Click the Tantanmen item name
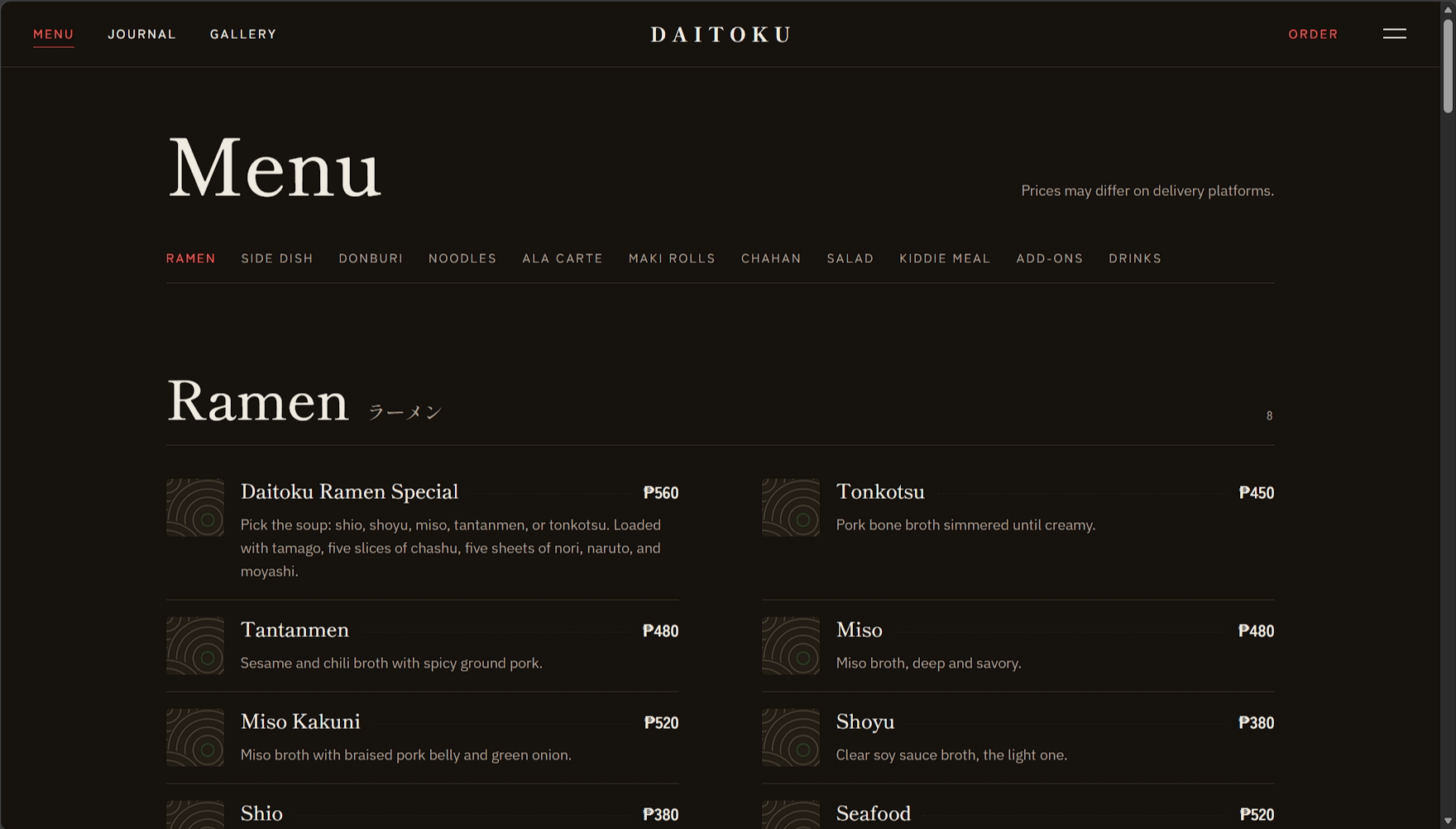Image resolution: width=1456 pixels, height=829 pixels. (295, 630)
